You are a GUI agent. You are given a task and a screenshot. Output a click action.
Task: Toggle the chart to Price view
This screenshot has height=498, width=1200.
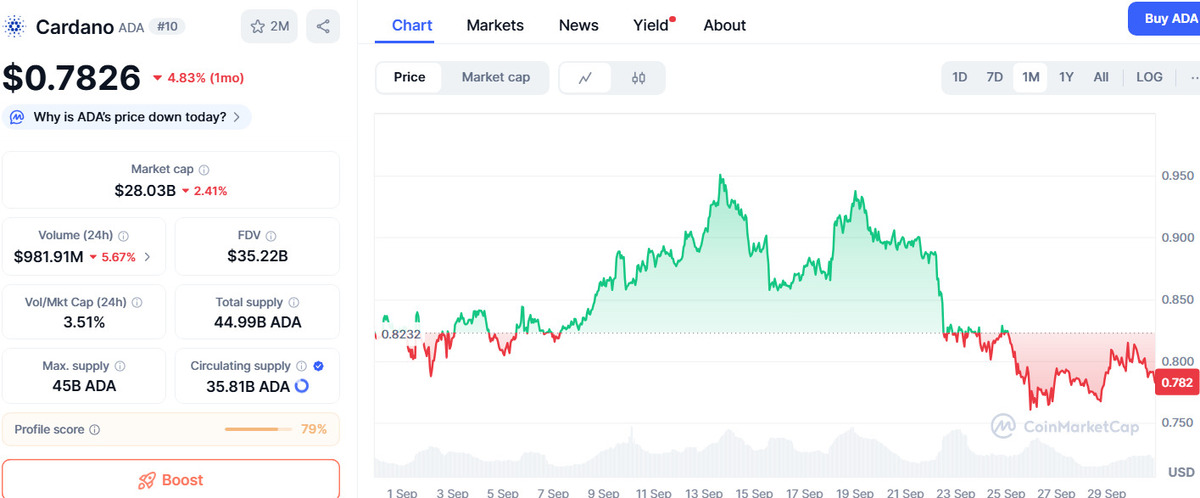409,77
